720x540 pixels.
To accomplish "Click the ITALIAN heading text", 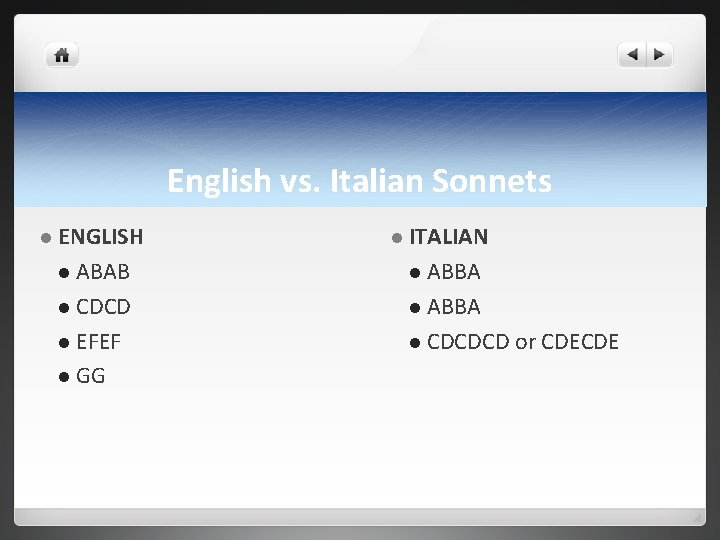I will point(448,237).
